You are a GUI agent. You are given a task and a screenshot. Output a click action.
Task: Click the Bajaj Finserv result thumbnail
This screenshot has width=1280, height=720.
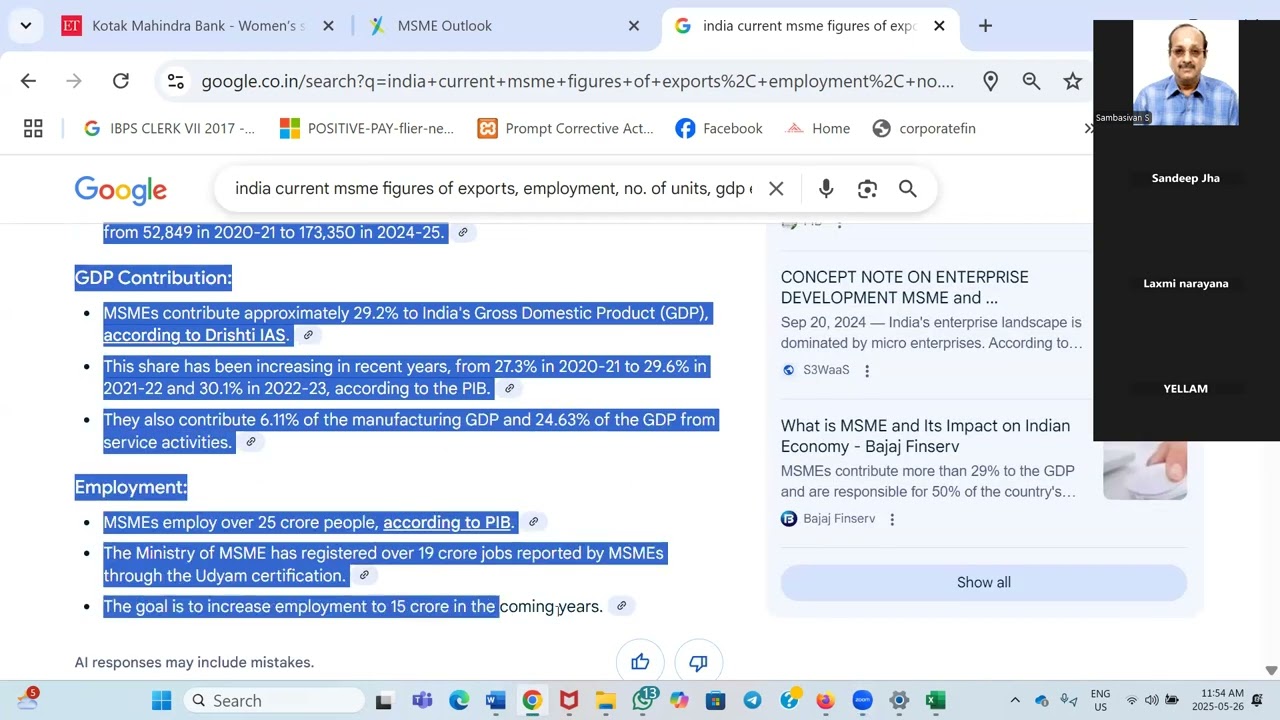pyautogui.click(x=1145, y=469)
